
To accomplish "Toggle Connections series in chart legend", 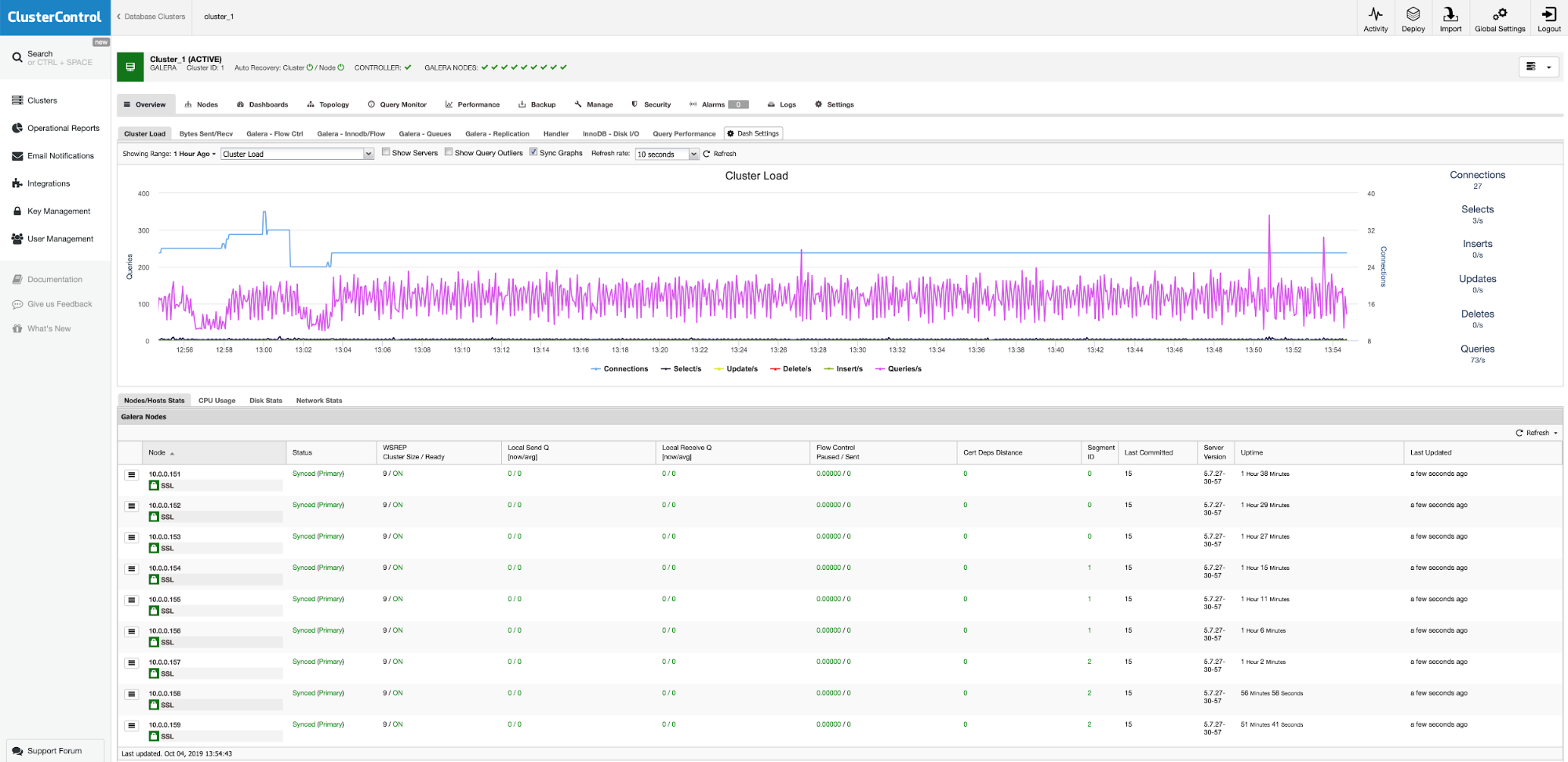I will [620, 368].
